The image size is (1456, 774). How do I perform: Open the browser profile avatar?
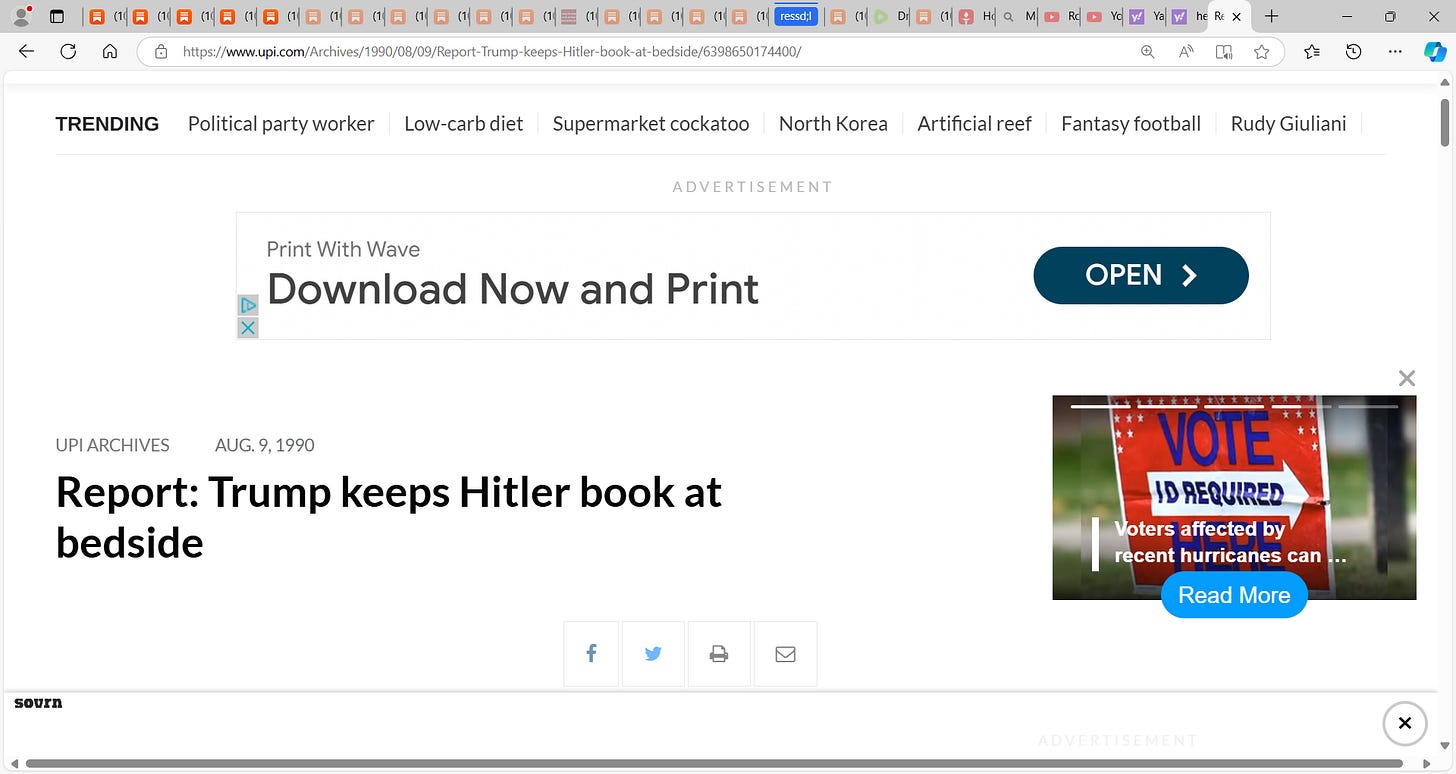tap(19, 16)
